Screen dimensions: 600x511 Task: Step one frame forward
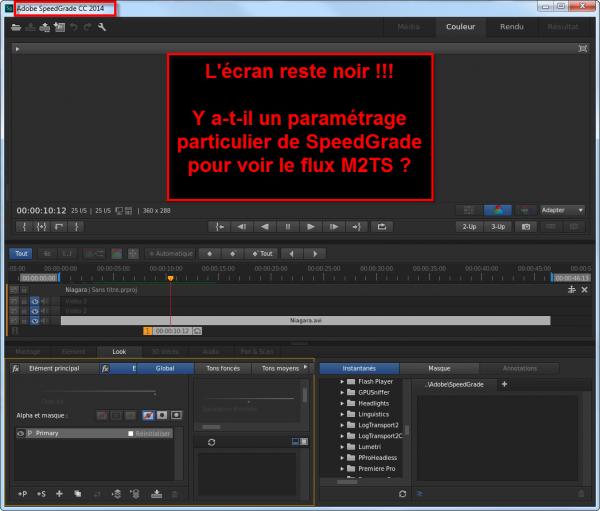pos(334,227)
